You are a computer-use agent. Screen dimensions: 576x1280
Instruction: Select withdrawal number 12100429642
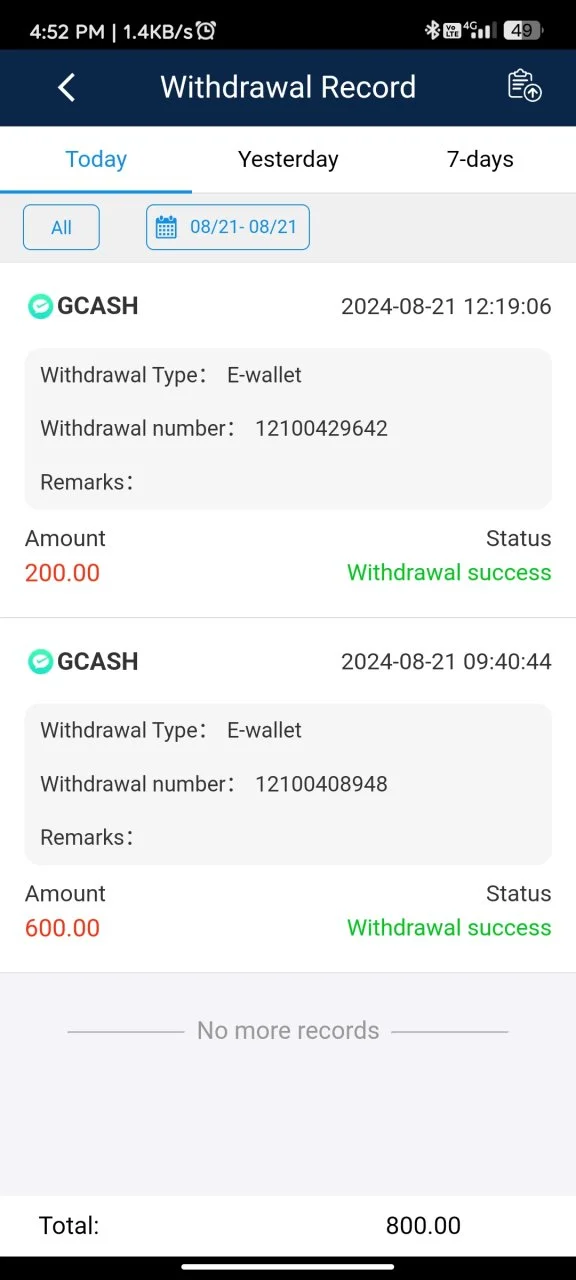(x=321, y=429)
